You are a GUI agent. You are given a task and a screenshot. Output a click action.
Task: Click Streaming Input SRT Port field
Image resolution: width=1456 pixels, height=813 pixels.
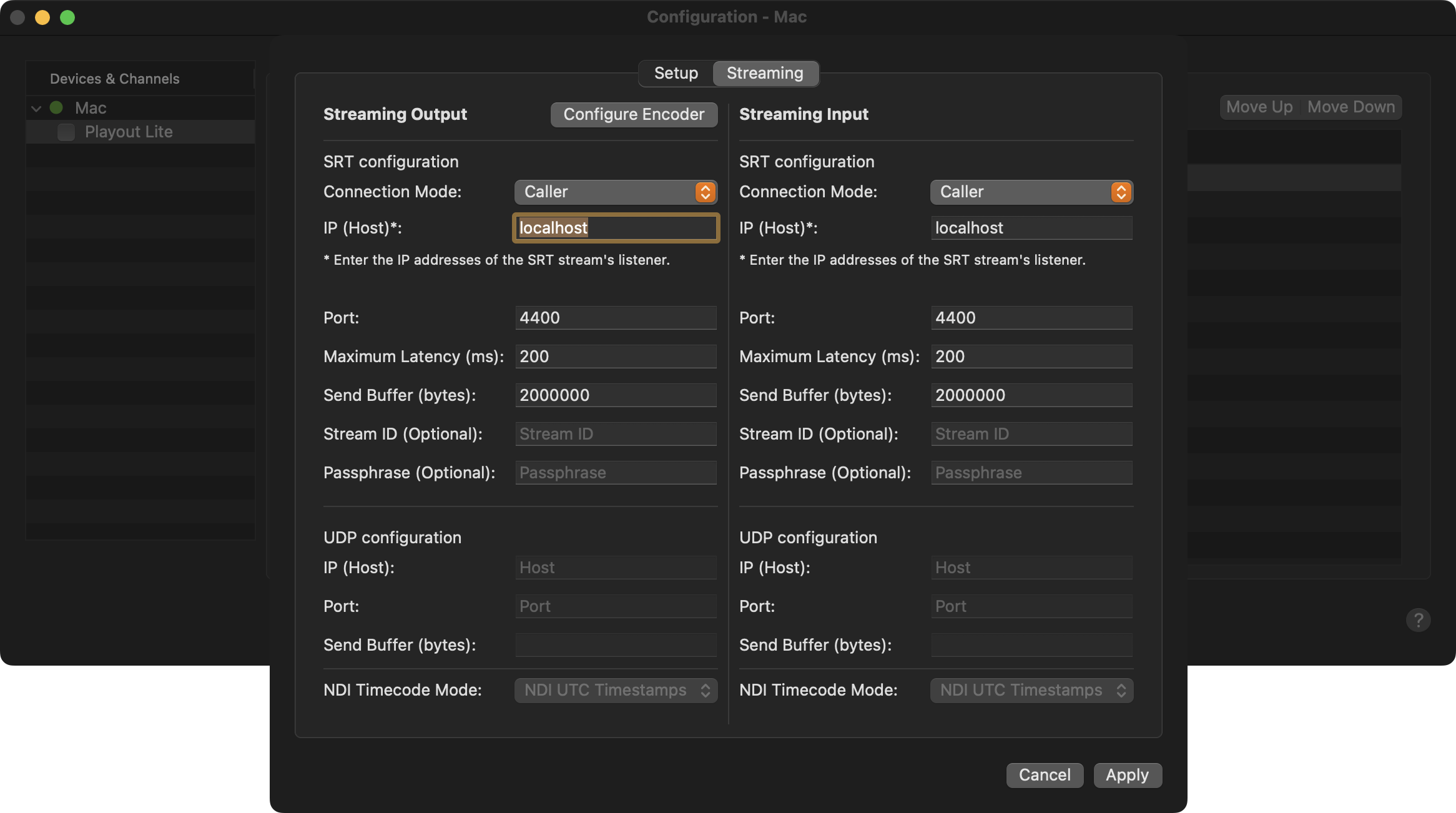pos(1031,318)
